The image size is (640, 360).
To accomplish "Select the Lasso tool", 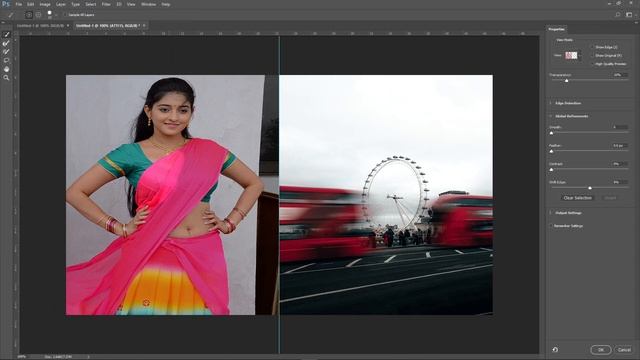I will [6, 60].
